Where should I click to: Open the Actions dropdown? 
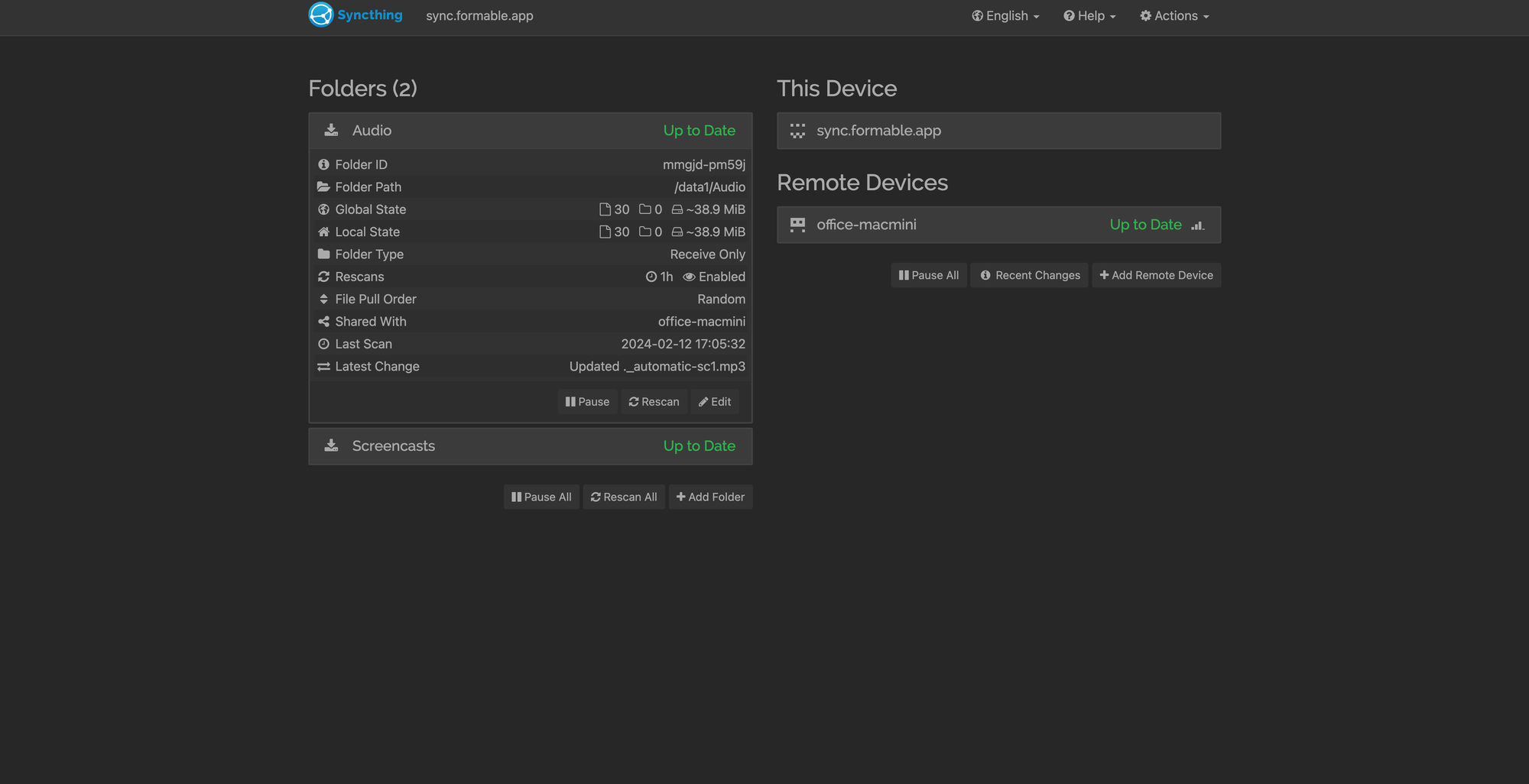pos(1174,15)
